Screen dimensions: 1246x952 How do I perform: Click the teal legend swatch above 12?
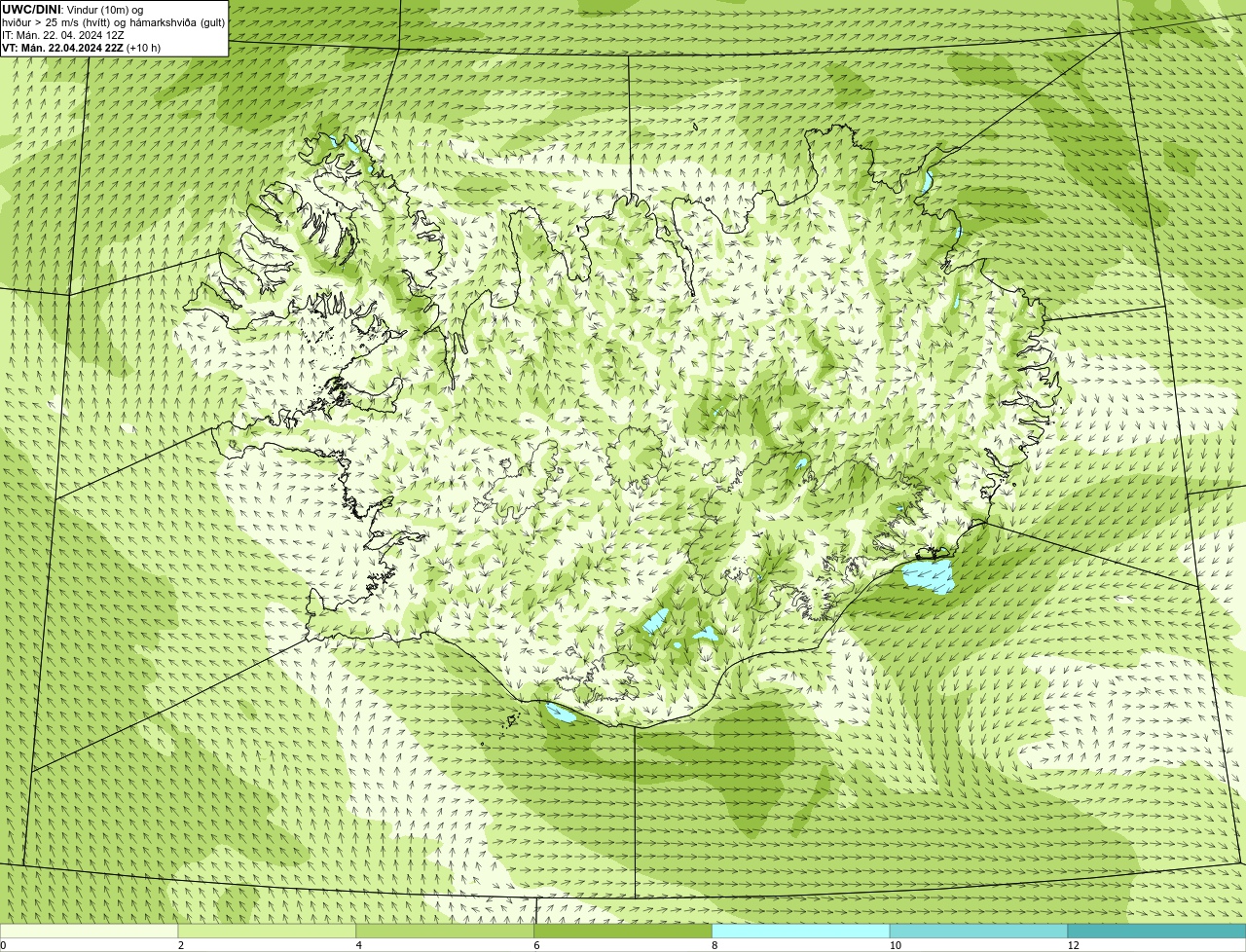[1156, 931]
